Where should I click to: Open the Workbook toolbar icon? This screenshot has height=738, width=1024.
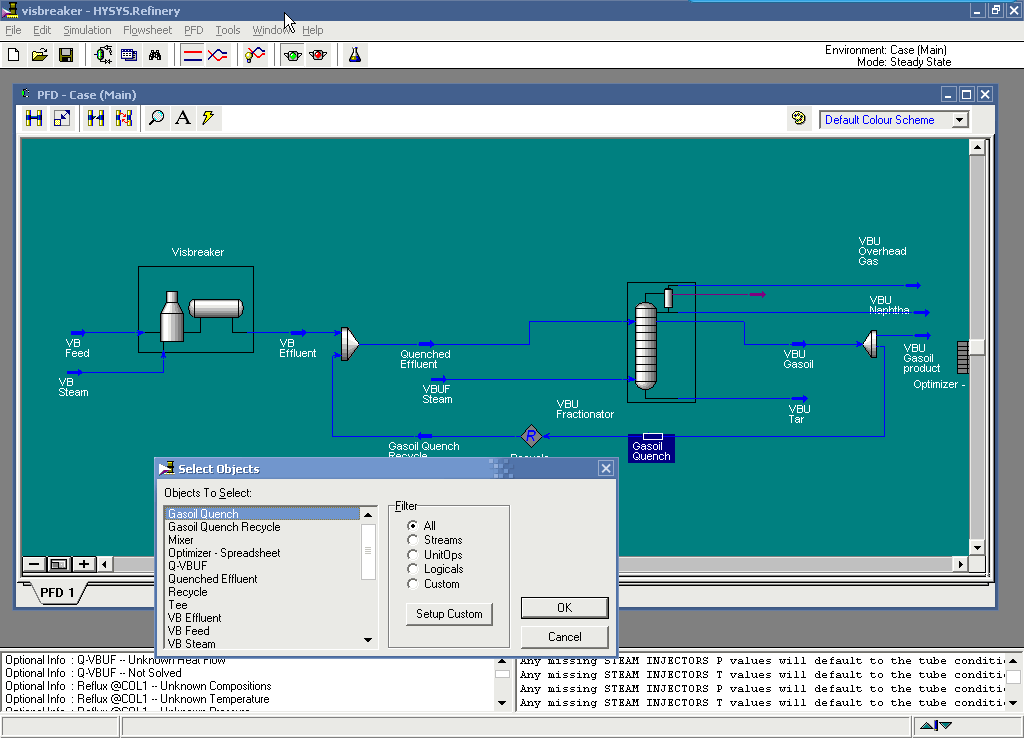point(129,55)
